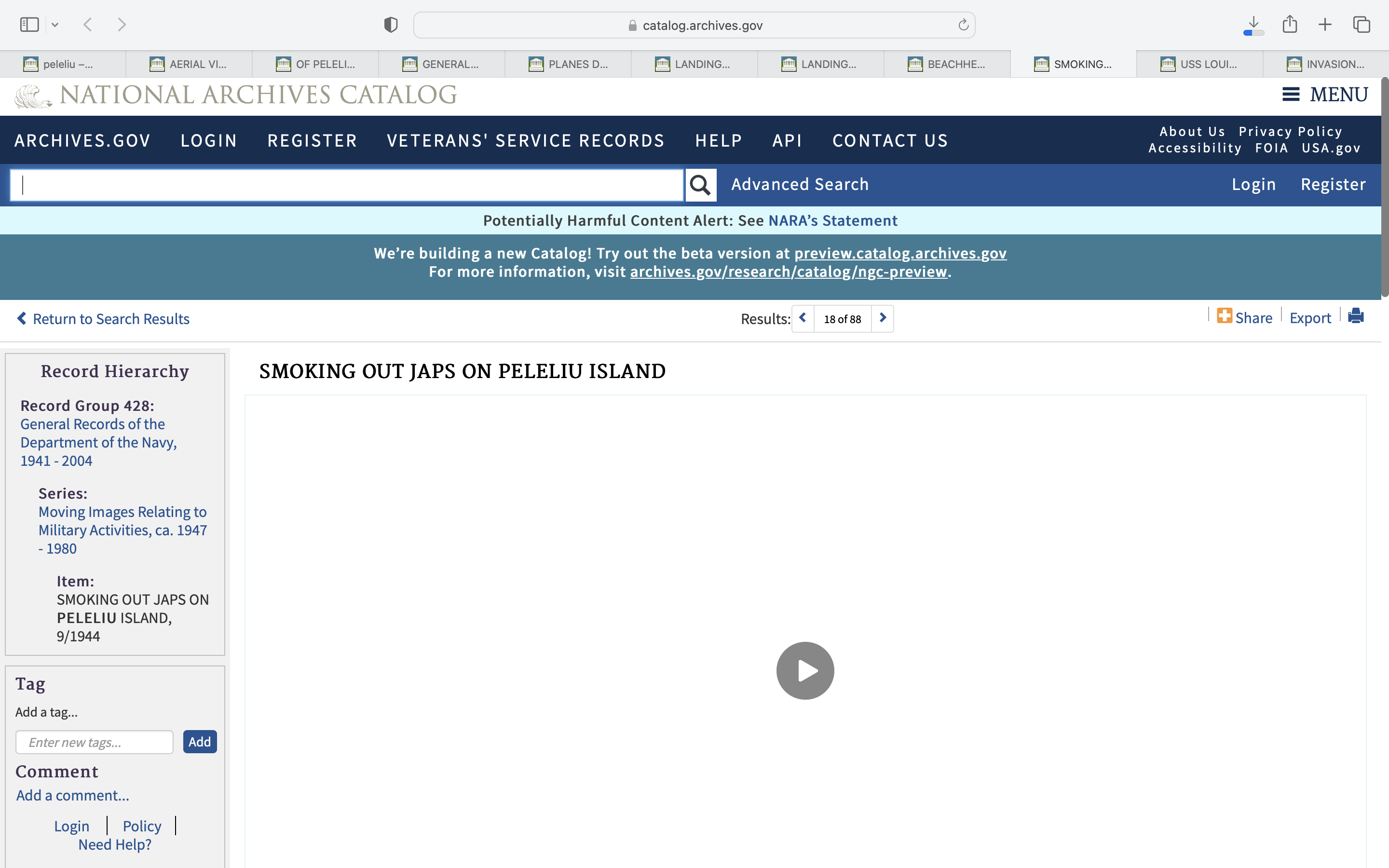Focus the Enter new tags field
1389x868 pixels.
pyautogui.click(x=95, y=742)
